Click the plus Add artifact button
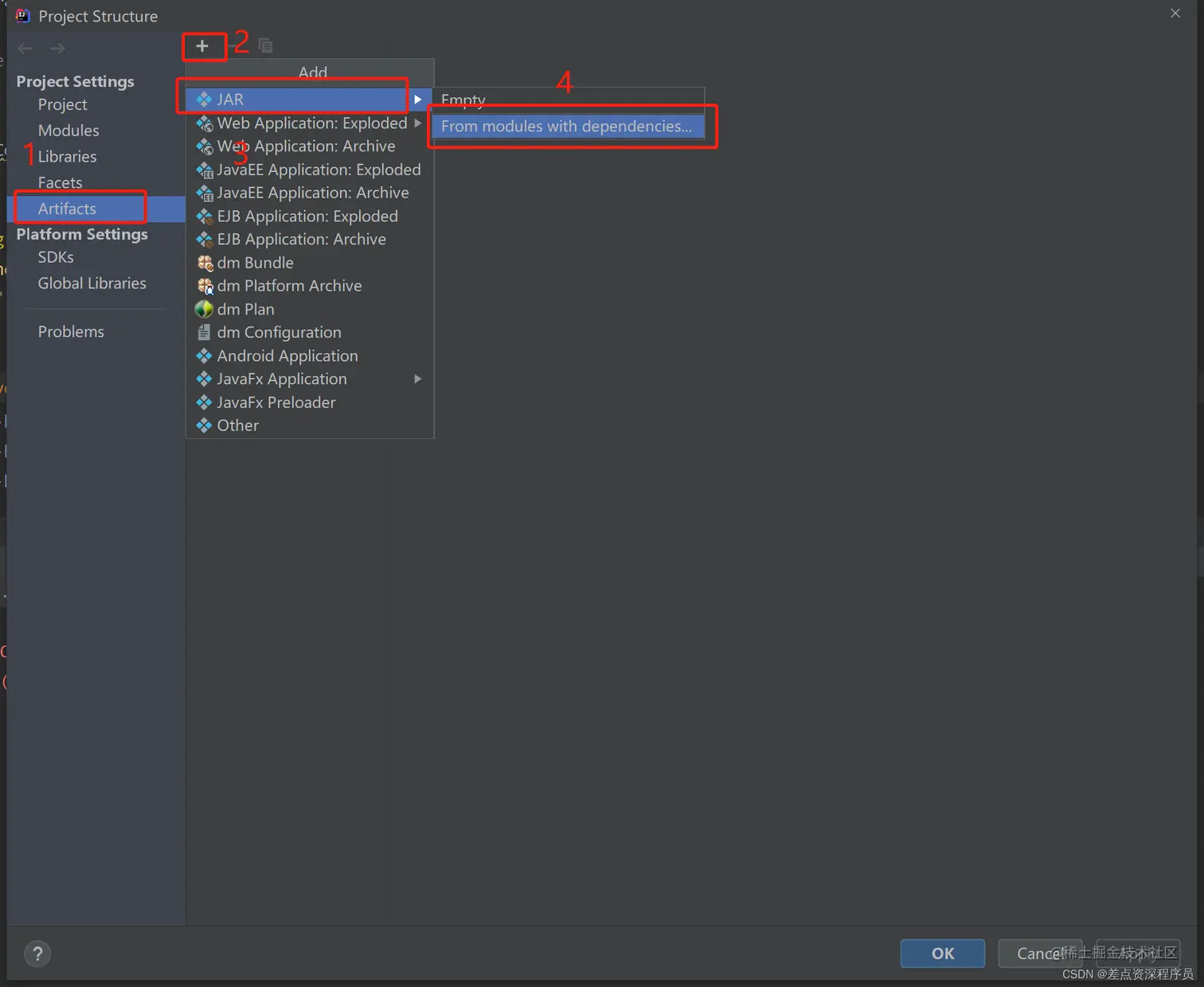The width and height of the screenshot is (1204, 987). tap(202, 46)
